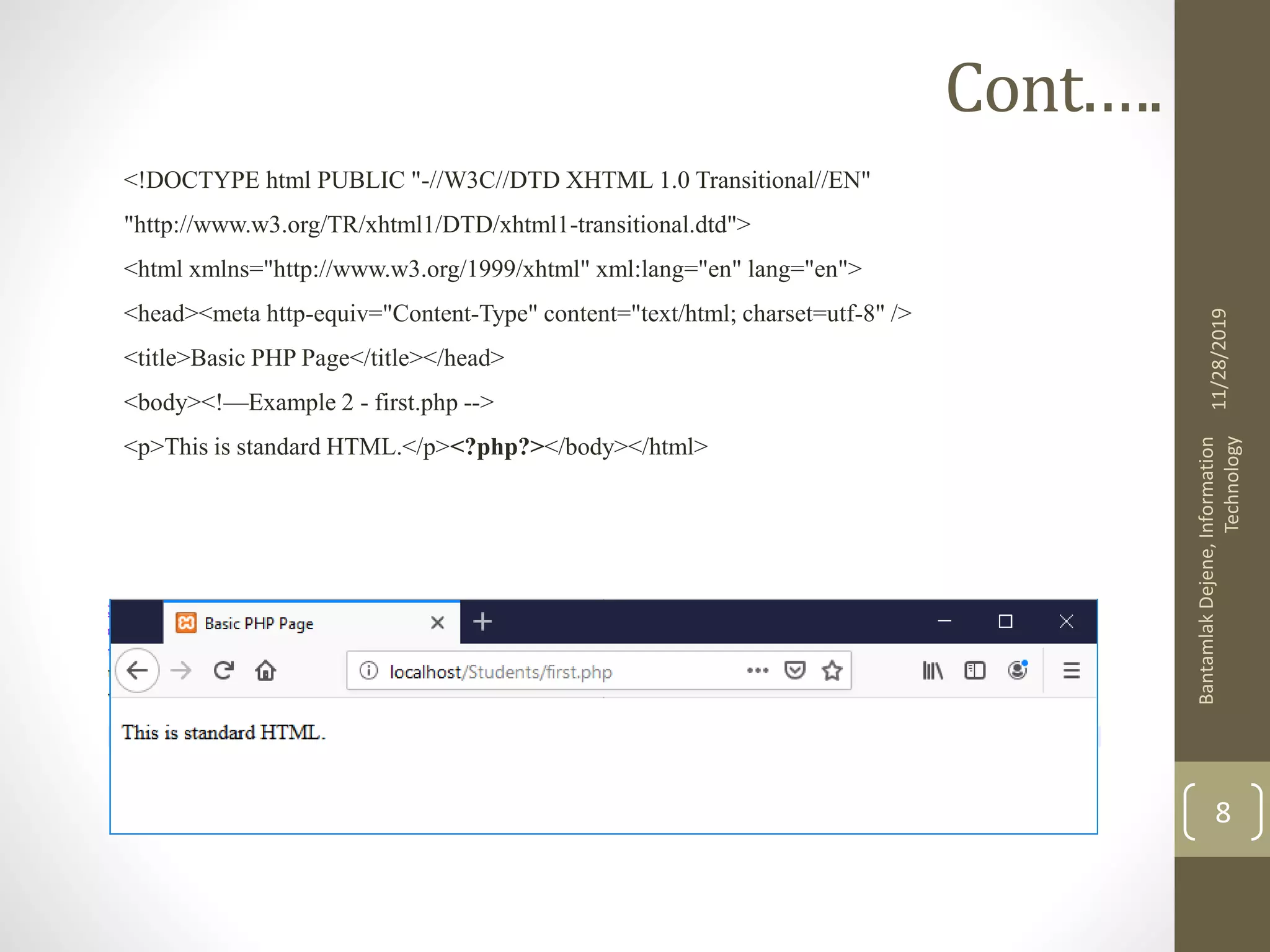1270x952 pixels.
Task: Toggle the sidebar view icon
Action: coord(975,671)
